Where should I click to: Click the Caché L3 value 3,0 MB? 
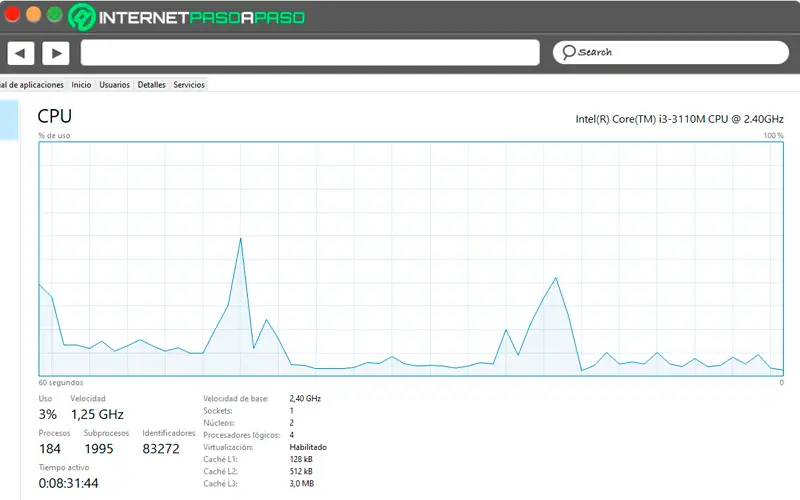302,484
